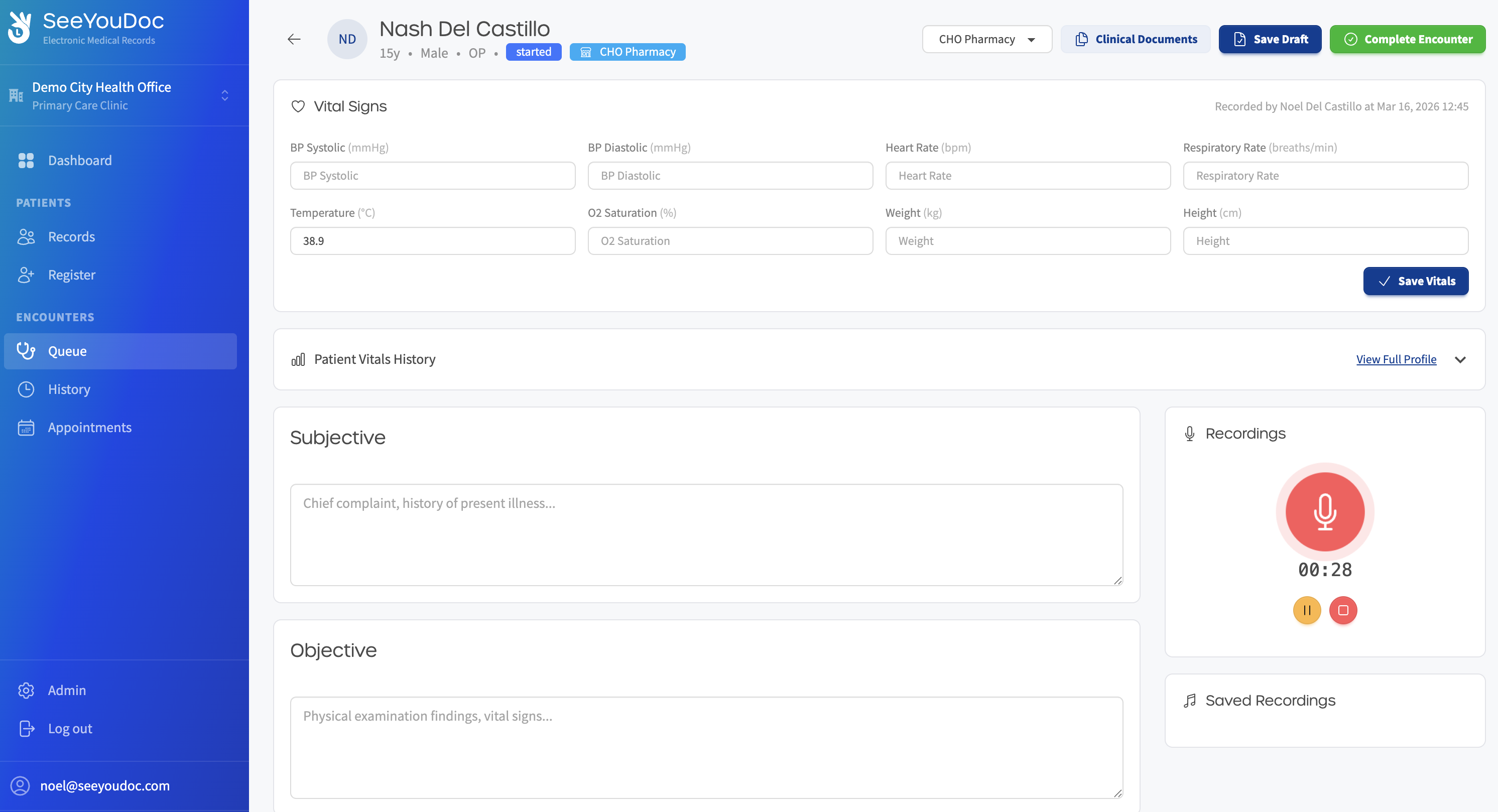Click the SeeYouDoc logo icon

(x=20, y=27)
